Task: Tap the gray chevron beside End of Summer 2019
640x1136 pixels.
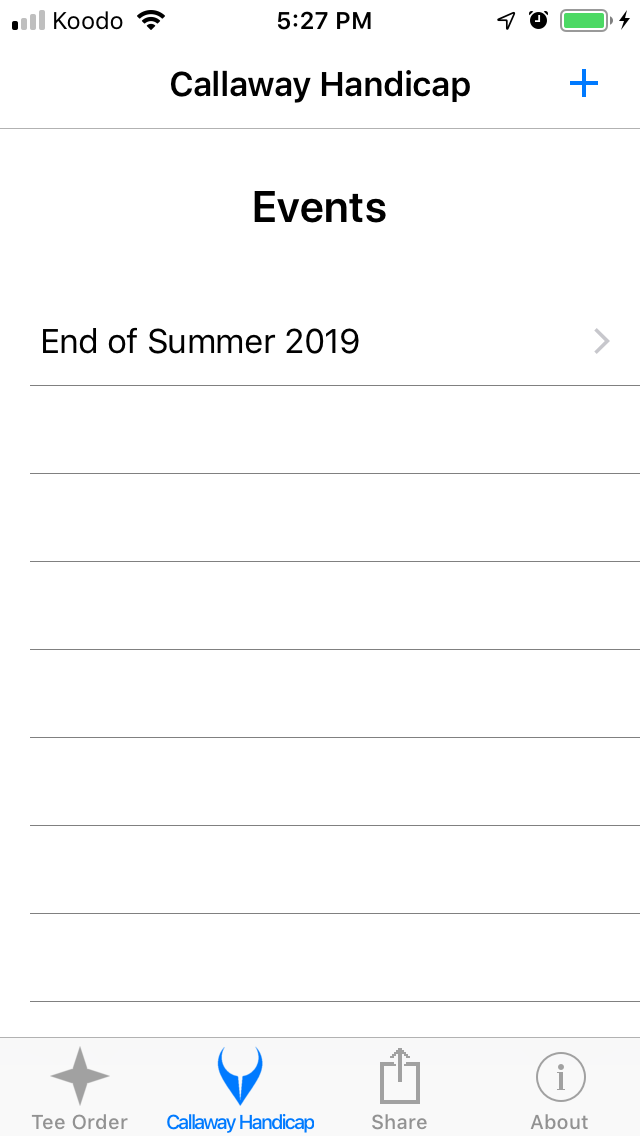Action: 601,341
